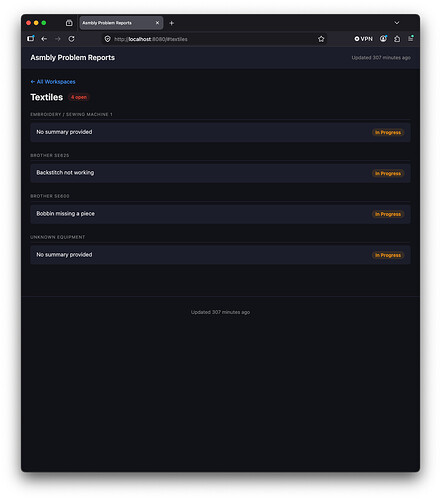Open the VPN indicator in toolbar

point(363,39)
